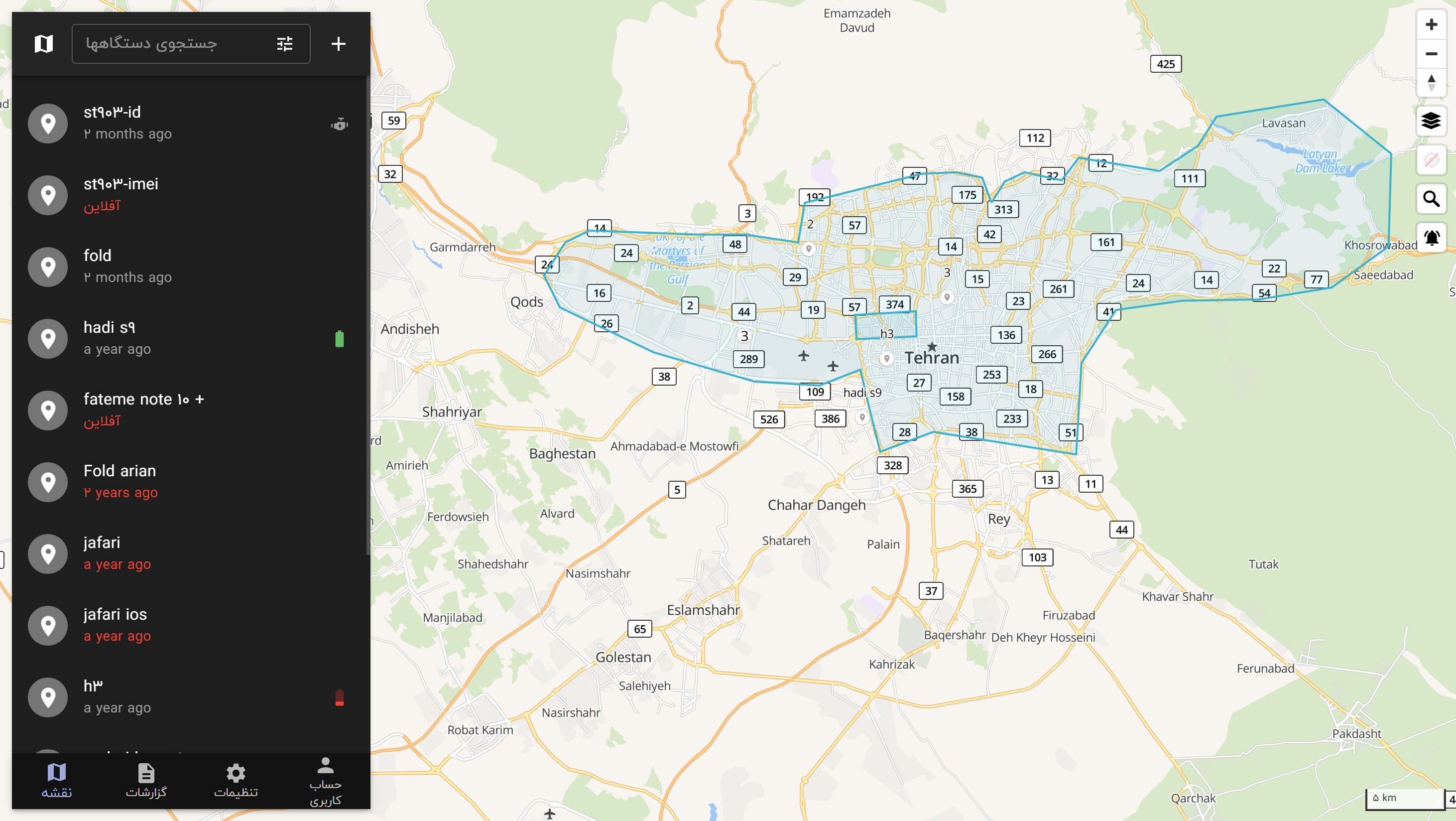The width and height of the screenshot is (1456, 821).
Task: Toggle the geofence visibility map button
Action: [1431, 160]
